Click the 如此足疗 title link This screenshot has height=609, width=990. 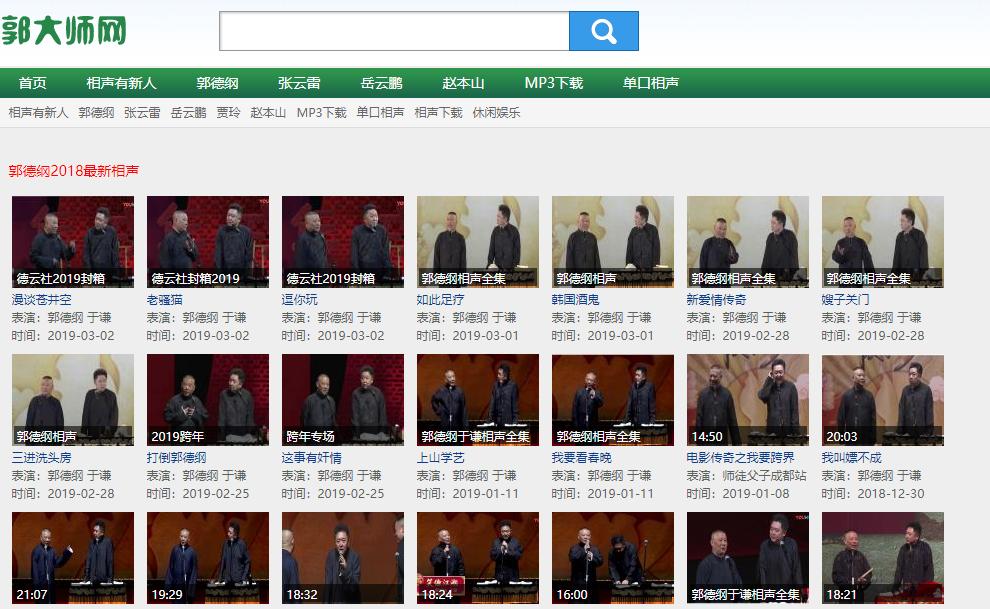pos(441,300)
